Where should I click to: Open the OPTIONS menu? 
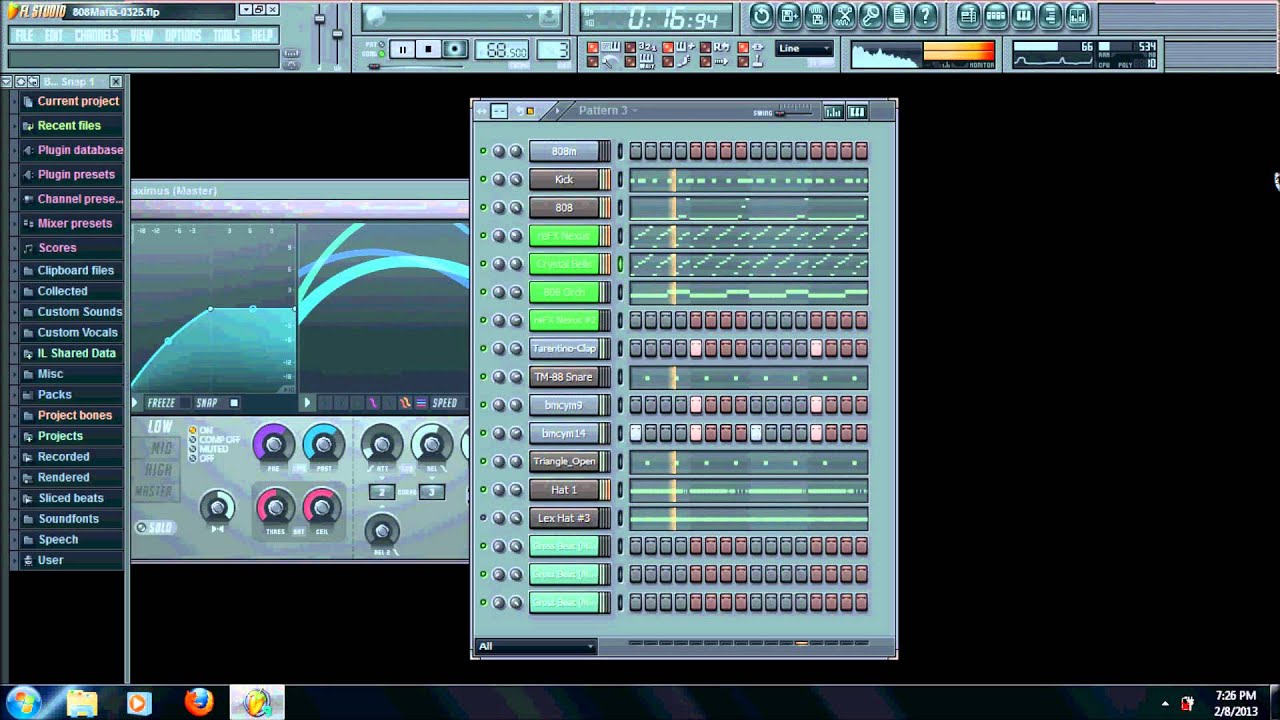click(x=183, y=36)
